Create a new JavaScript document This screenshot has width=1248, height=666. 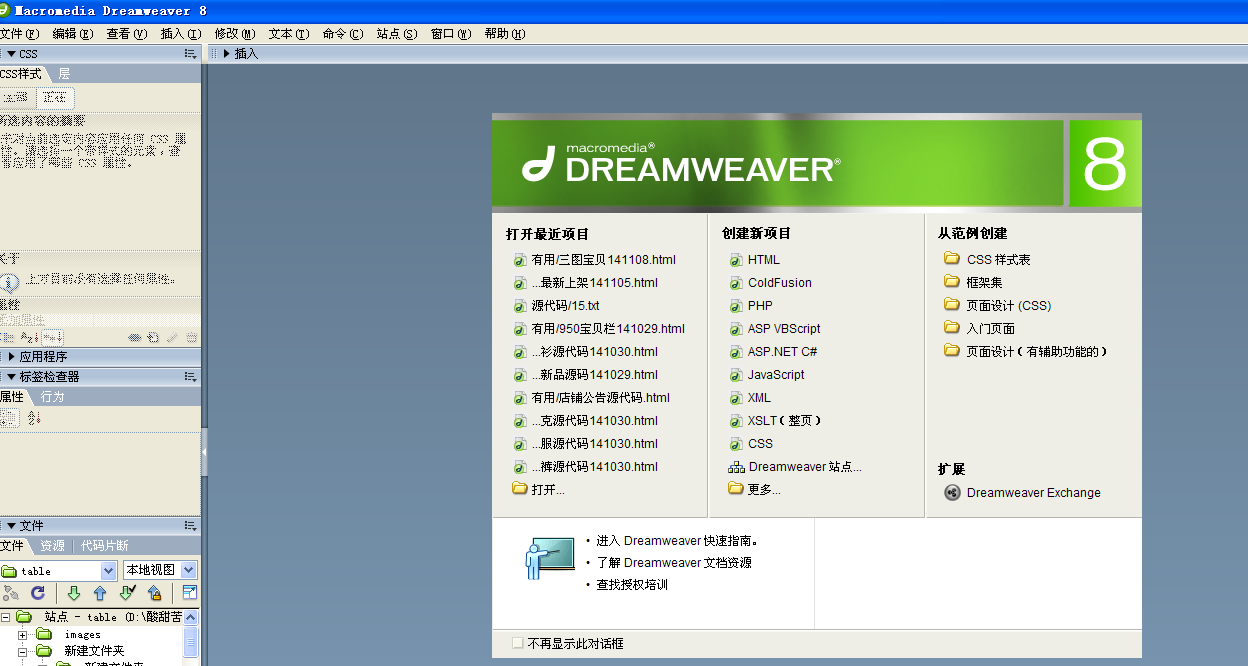point(776,375)
